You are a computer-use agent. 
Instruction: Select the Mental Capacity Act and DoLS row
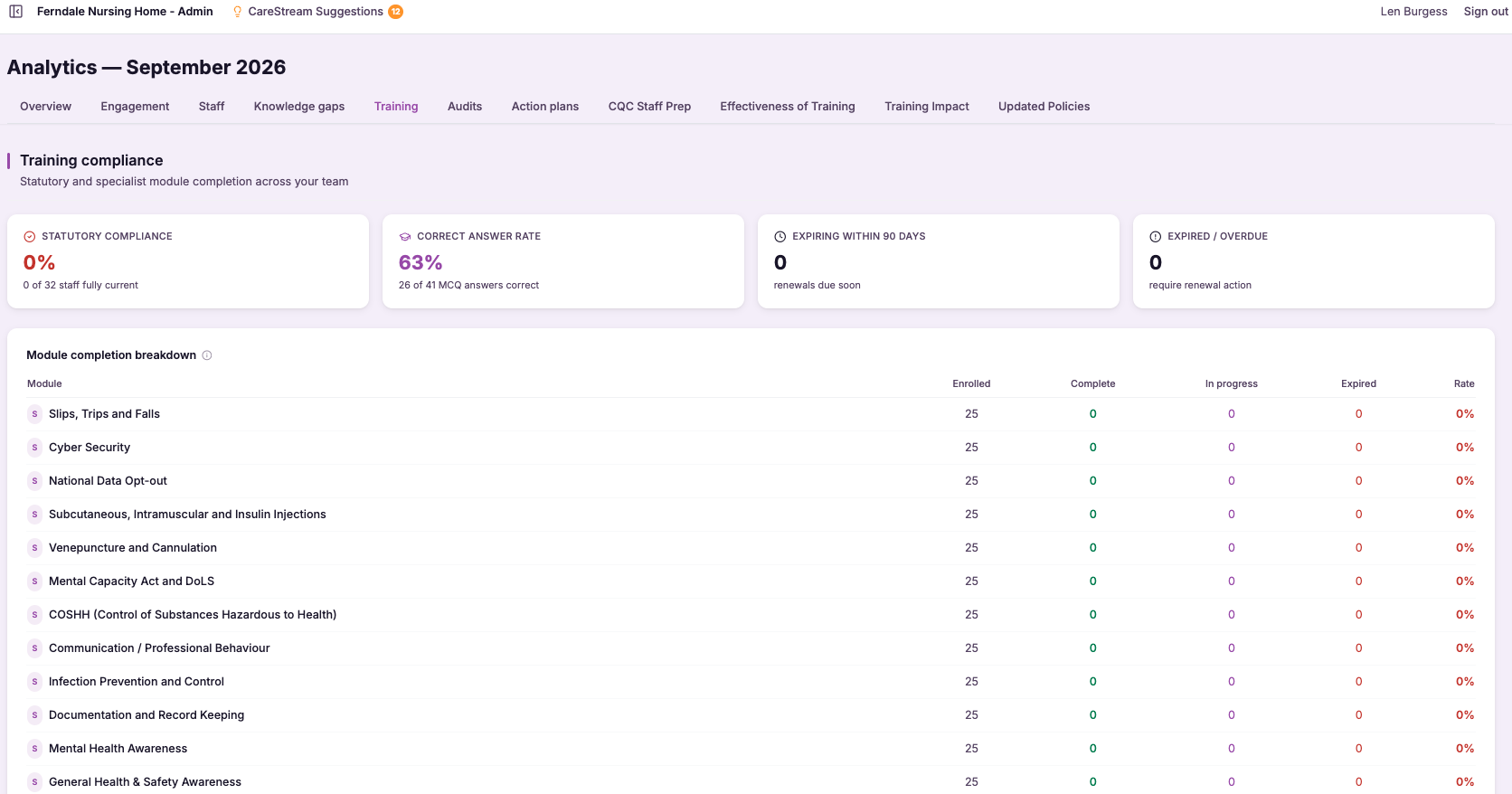pos(751,581)
